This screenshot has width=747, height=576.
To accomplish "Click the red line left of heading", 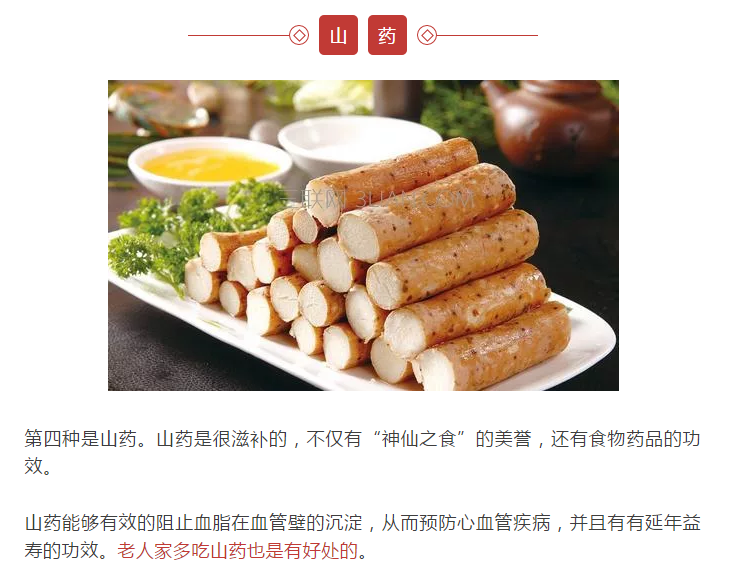I will pyautogui.click(x=239, y=35).
